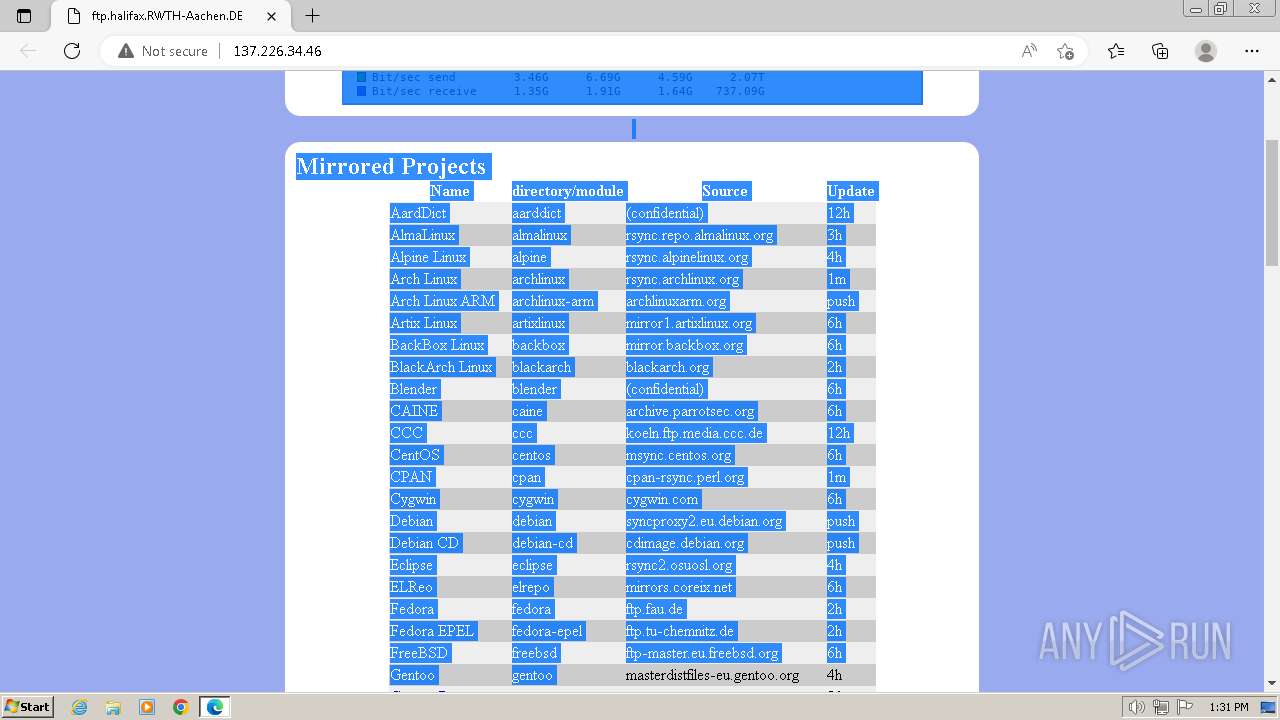Click the directory/module column header
This screenshot has height=720, width=1280.
[568, 191]
